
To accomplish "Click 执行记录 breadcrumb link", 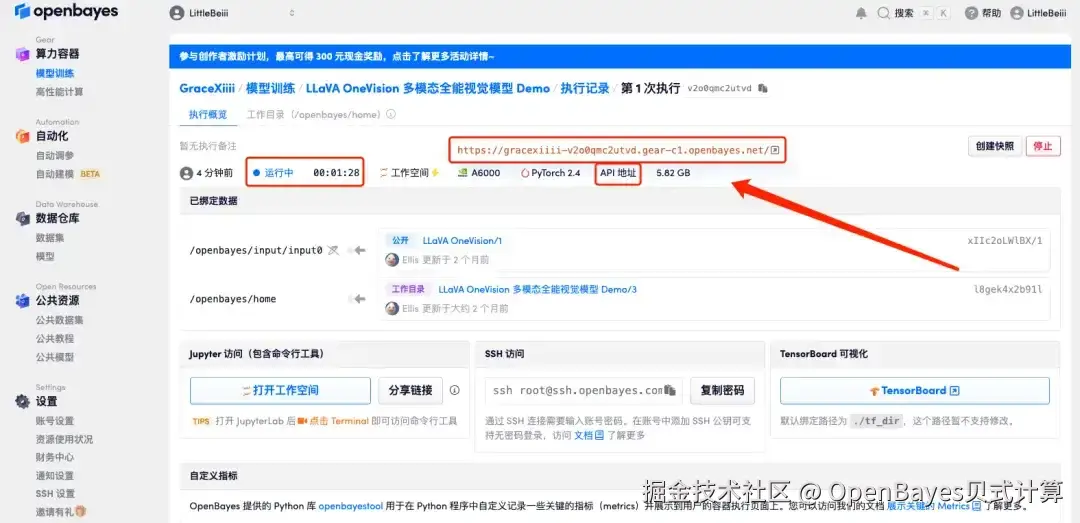I will click(585, 89).
